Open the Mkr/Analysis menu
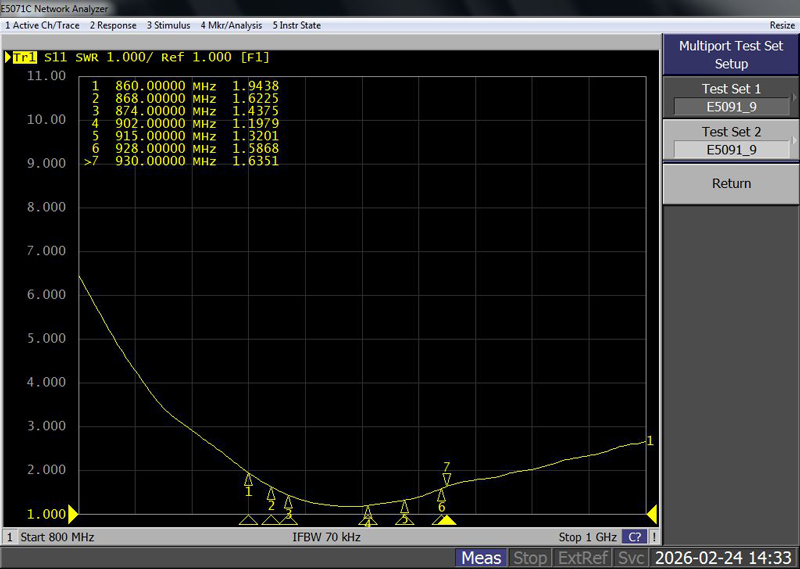The height and width of the screenshot is (569, 800). (x=231, y=25)
